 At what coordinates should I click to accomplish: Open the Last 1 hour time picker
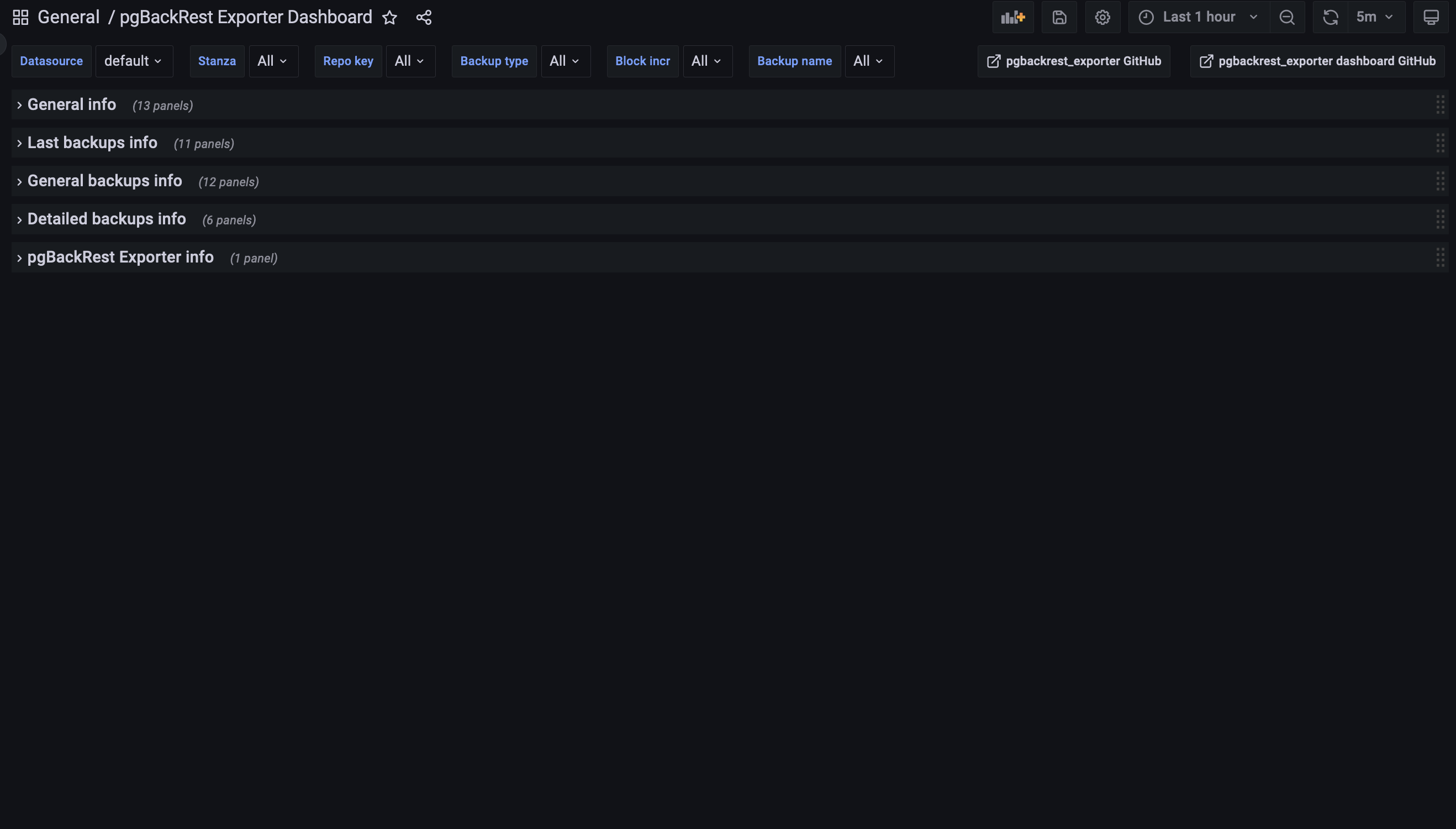1198,17
